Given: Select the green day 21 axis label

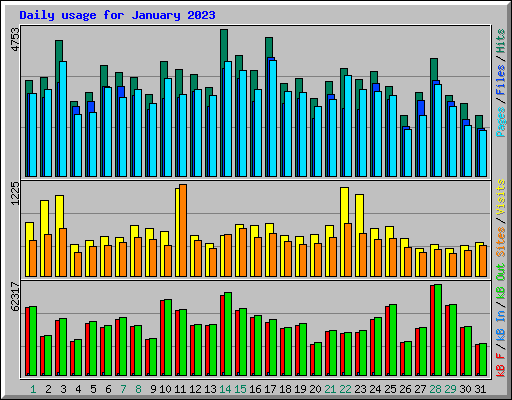Looking at the screenshot, I should click(x=330, y=389).
